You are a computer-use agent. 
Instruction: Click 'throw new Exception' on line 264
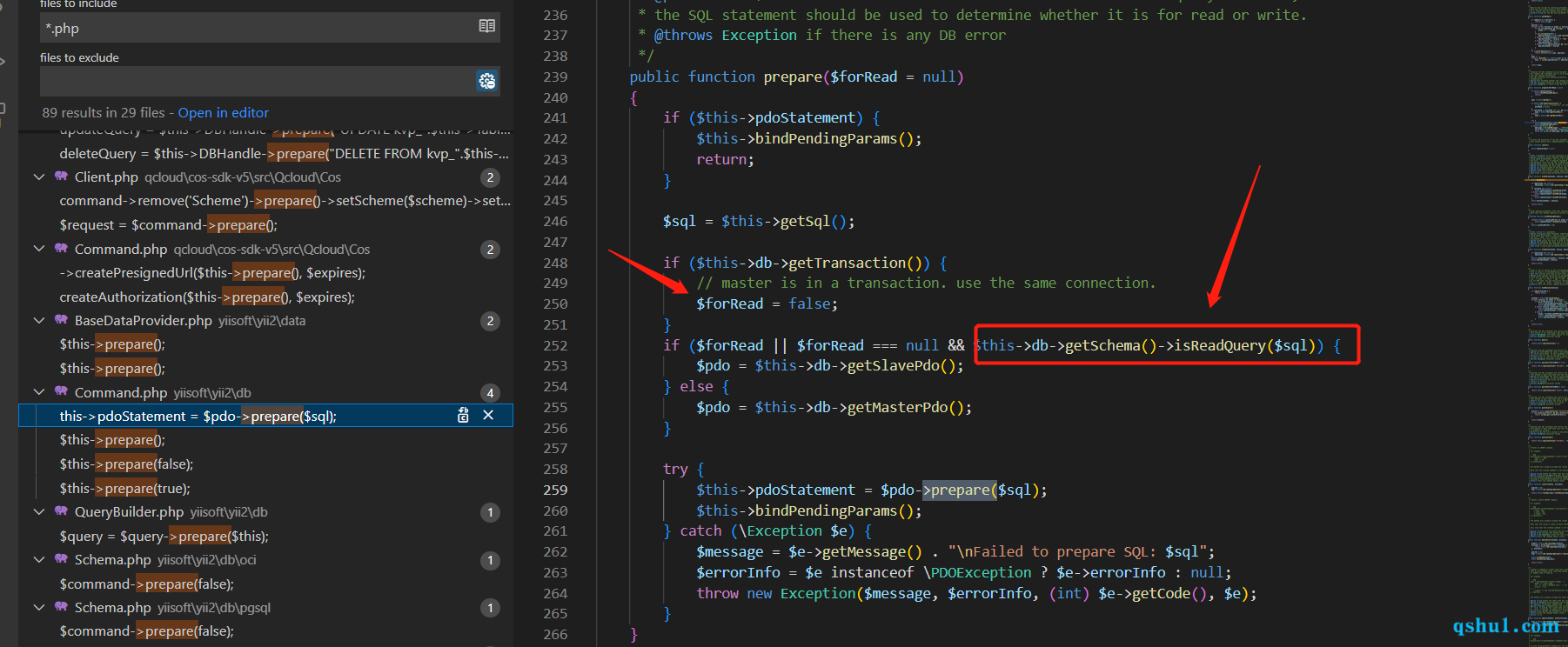pos(776,593)
